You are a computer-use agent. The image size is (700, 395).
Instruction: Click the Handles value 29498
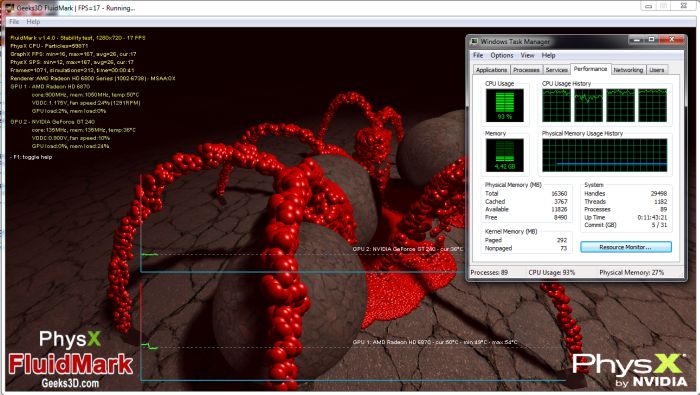659,193
